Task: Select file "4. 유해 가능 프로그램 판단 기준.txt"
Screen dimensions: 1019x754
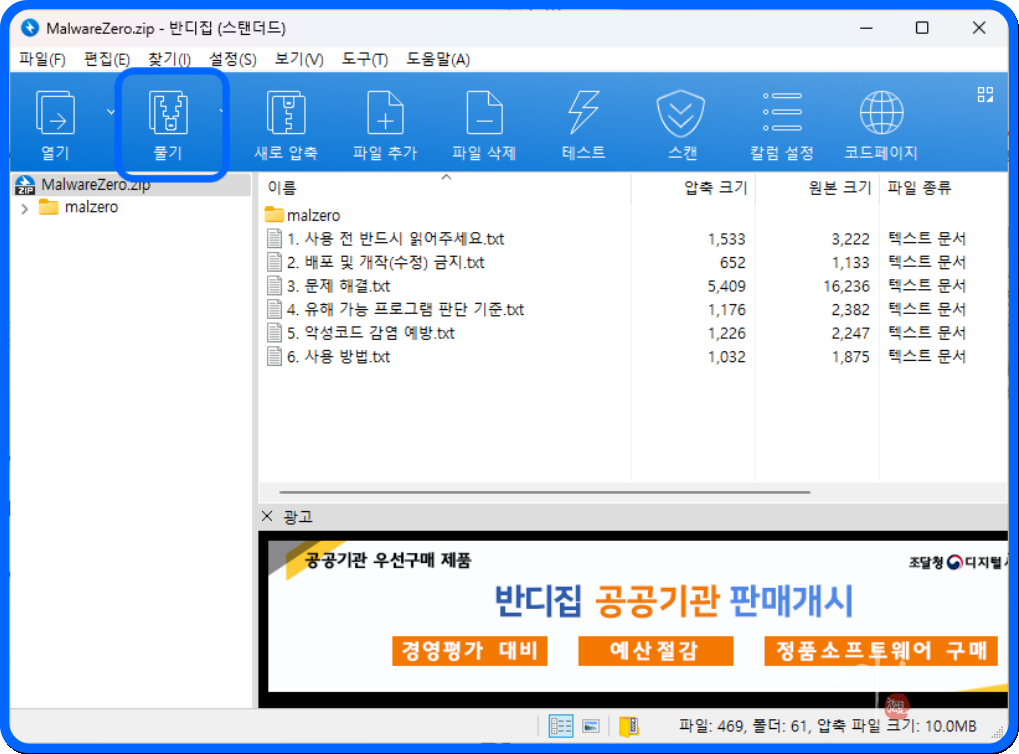Action: (x=406, y=309)
